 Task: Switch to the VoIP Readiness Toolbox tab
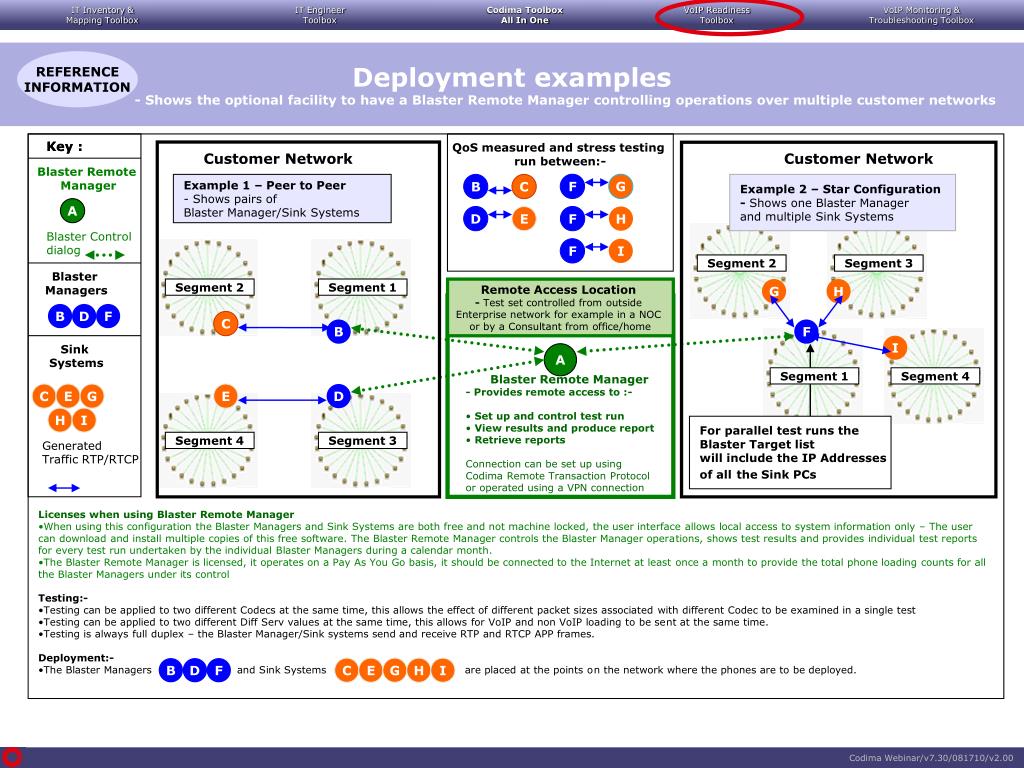(716, 15)
